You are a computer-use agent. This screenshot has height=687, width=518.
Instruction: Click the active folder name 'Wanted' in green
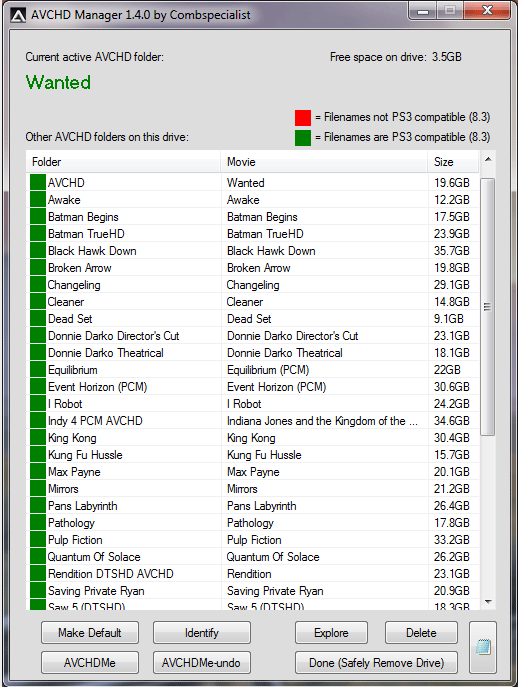(58, 82)
